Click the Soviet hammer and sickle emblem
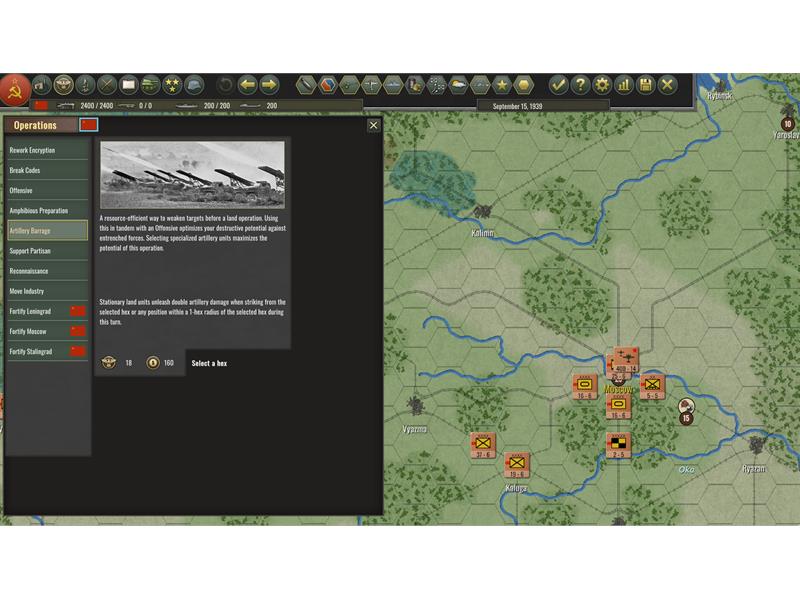The width and height of the screenshot is (800, 600). [x=14, y=88]
